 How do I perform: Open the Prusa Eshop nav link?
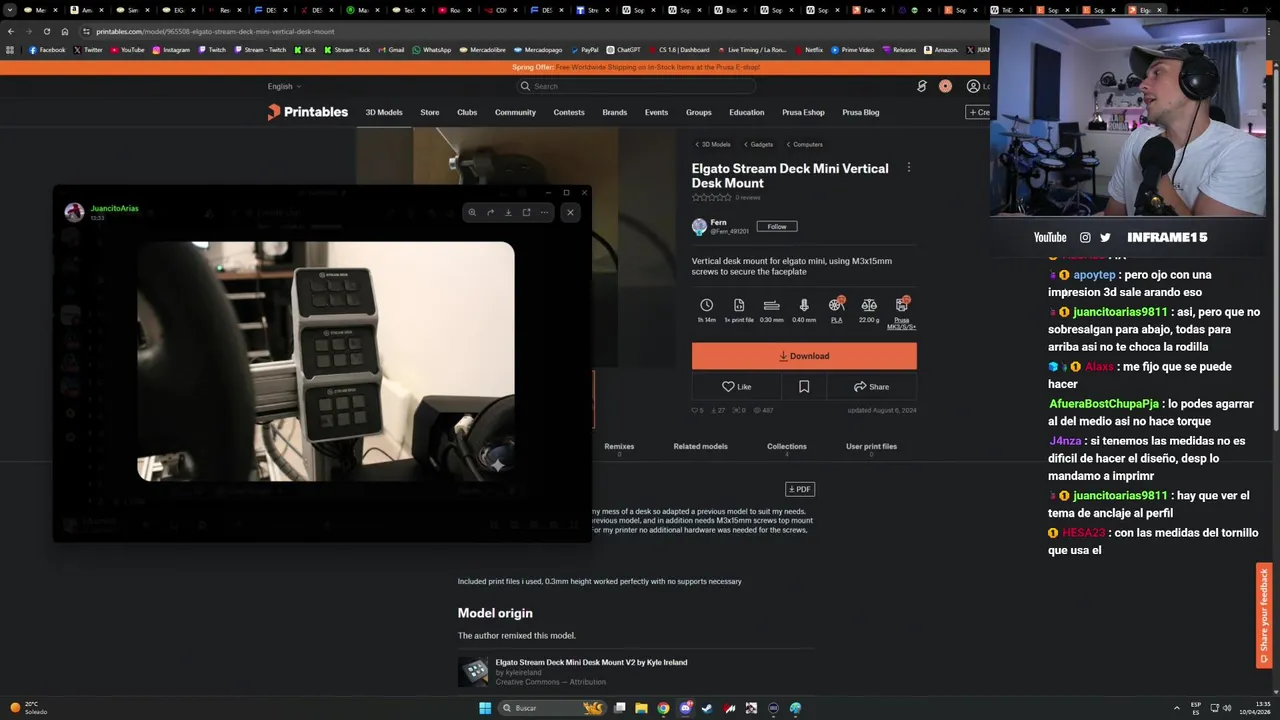[803, 112]
